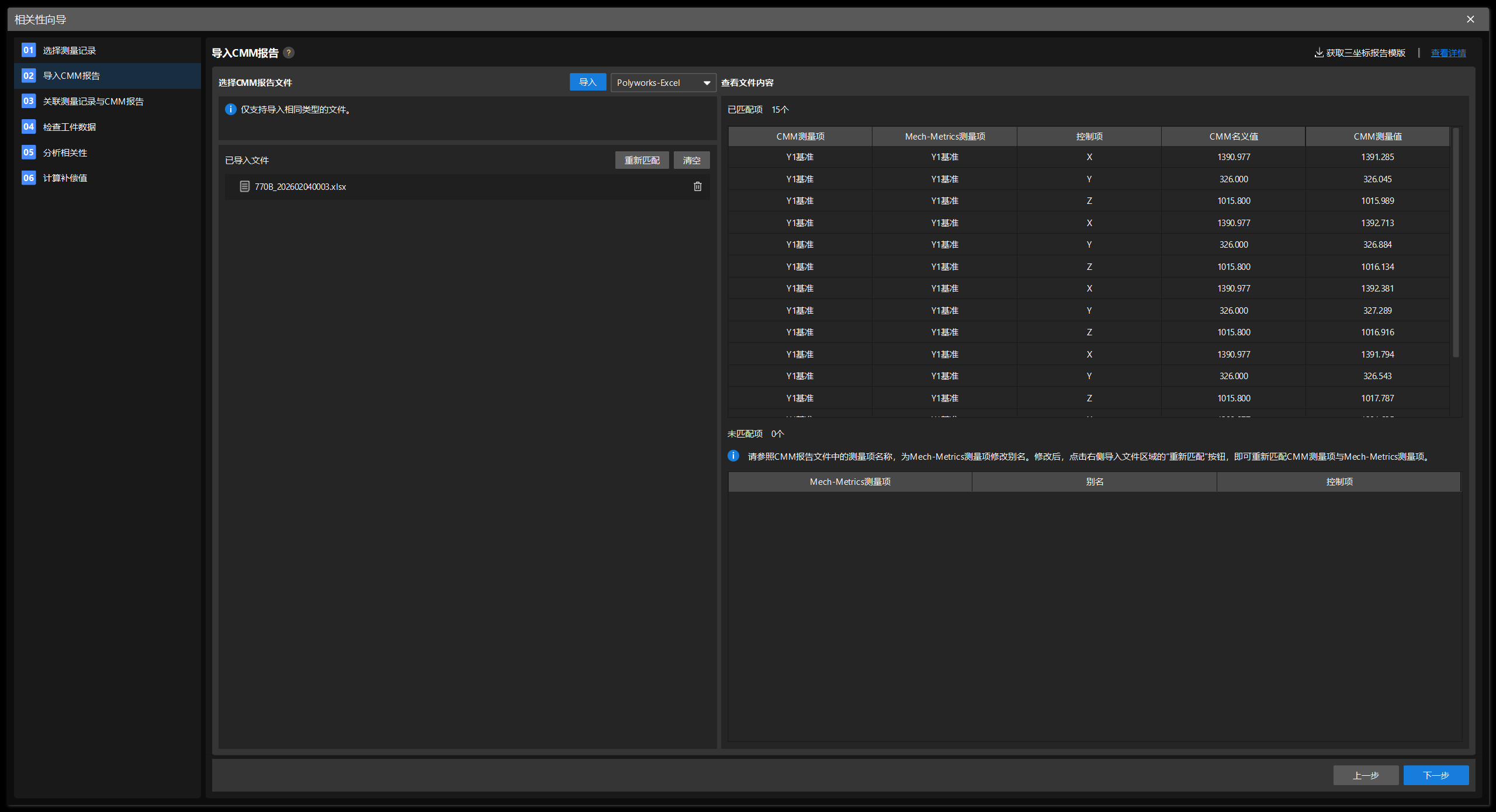Open the help icon next to 导入CMM报告
This screenshot has width=1496, height=812.
(289, 53)
